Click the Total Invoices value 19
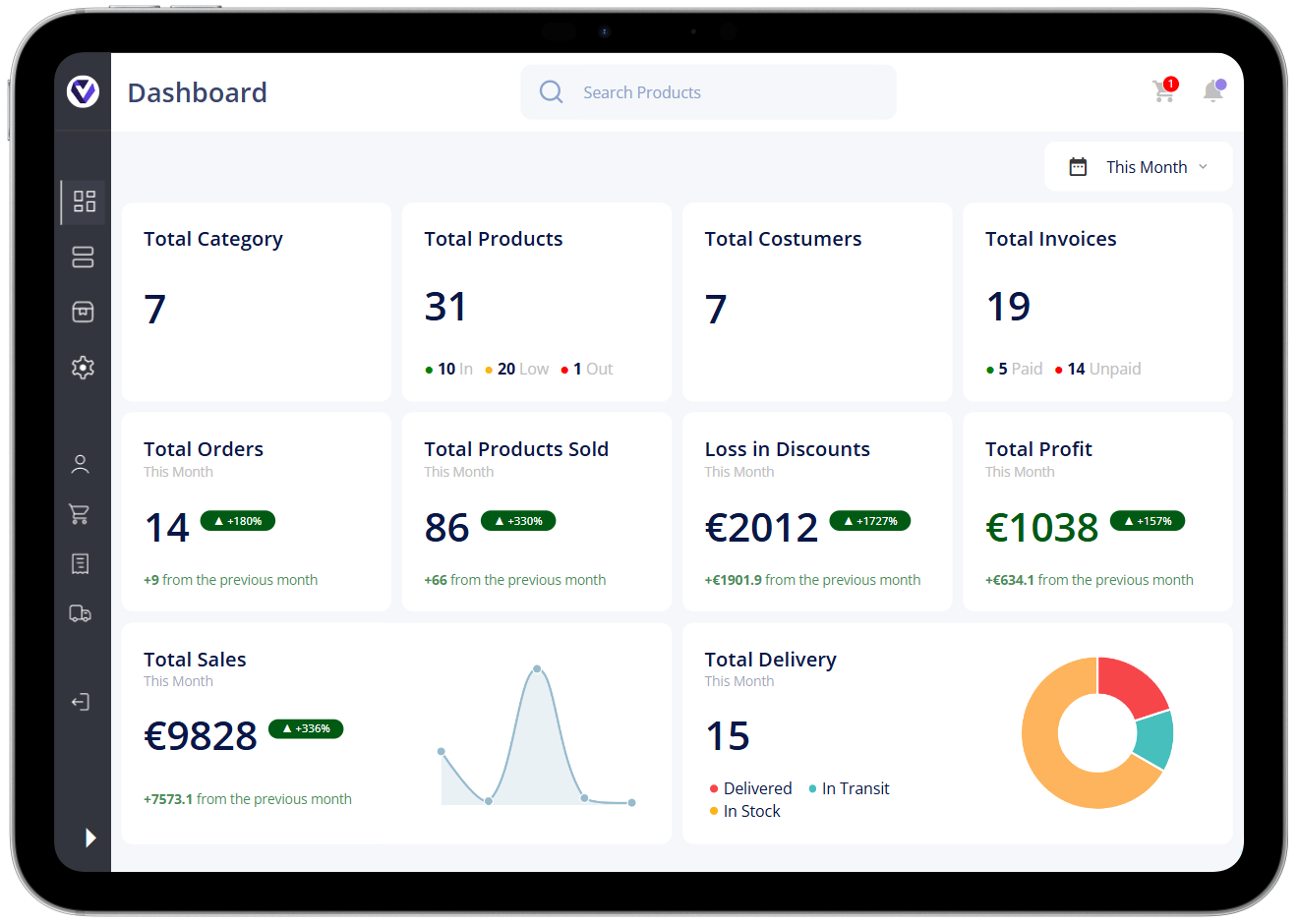This screenshot has height=924, width=1298. [x=1009, y=307]
